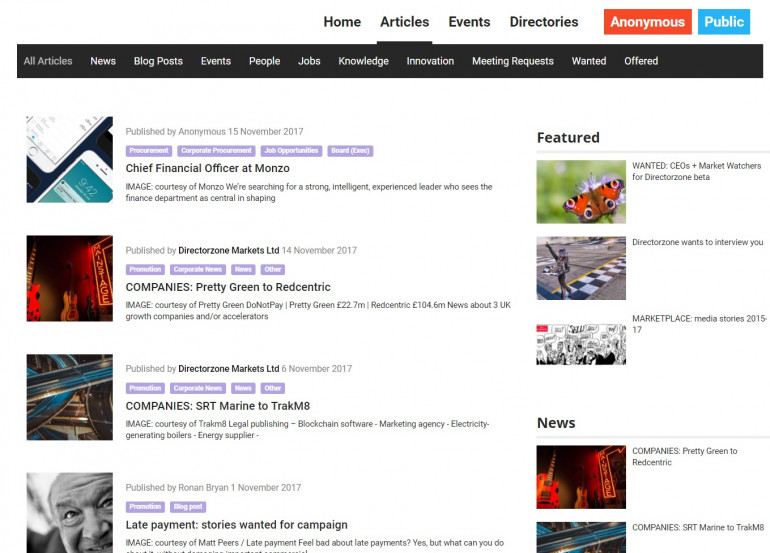Click News tag on Pretty Green article
Viewport: 770px width, 553px height.
click(x=243, y=270)
